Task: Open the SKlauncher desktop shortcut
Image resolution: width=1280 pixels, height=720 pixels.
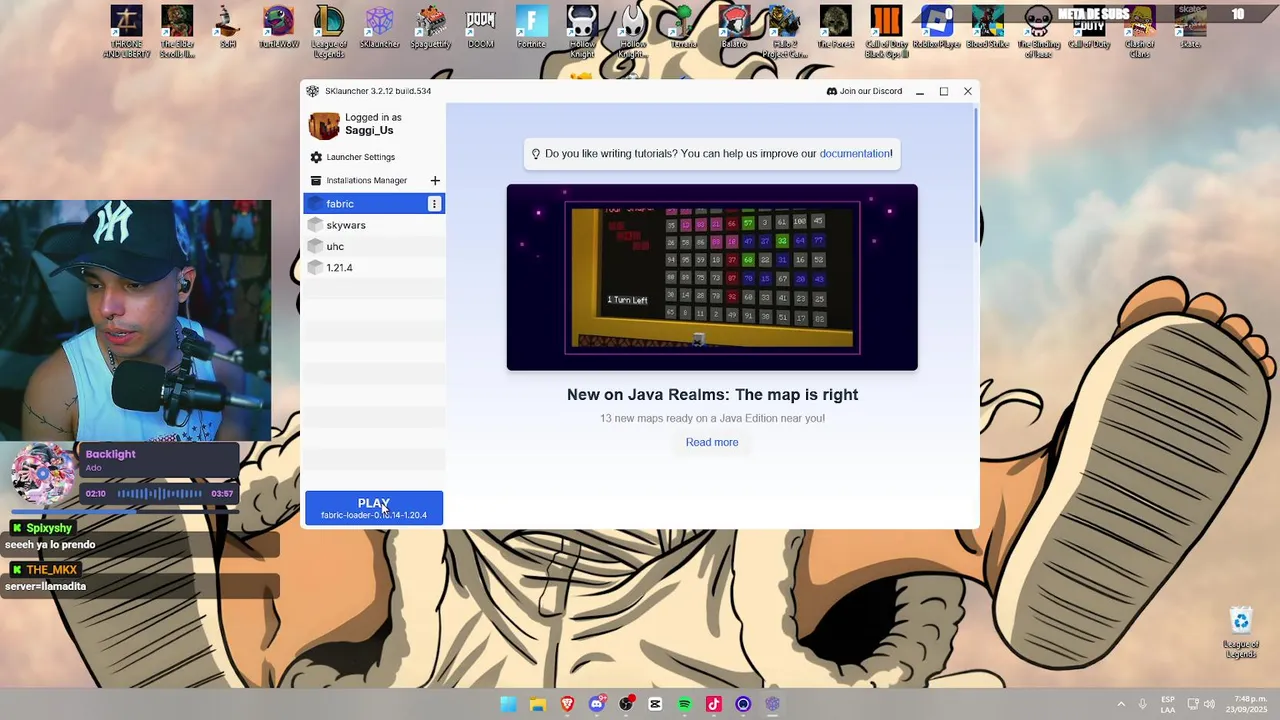Action: (x=379, y=27)
